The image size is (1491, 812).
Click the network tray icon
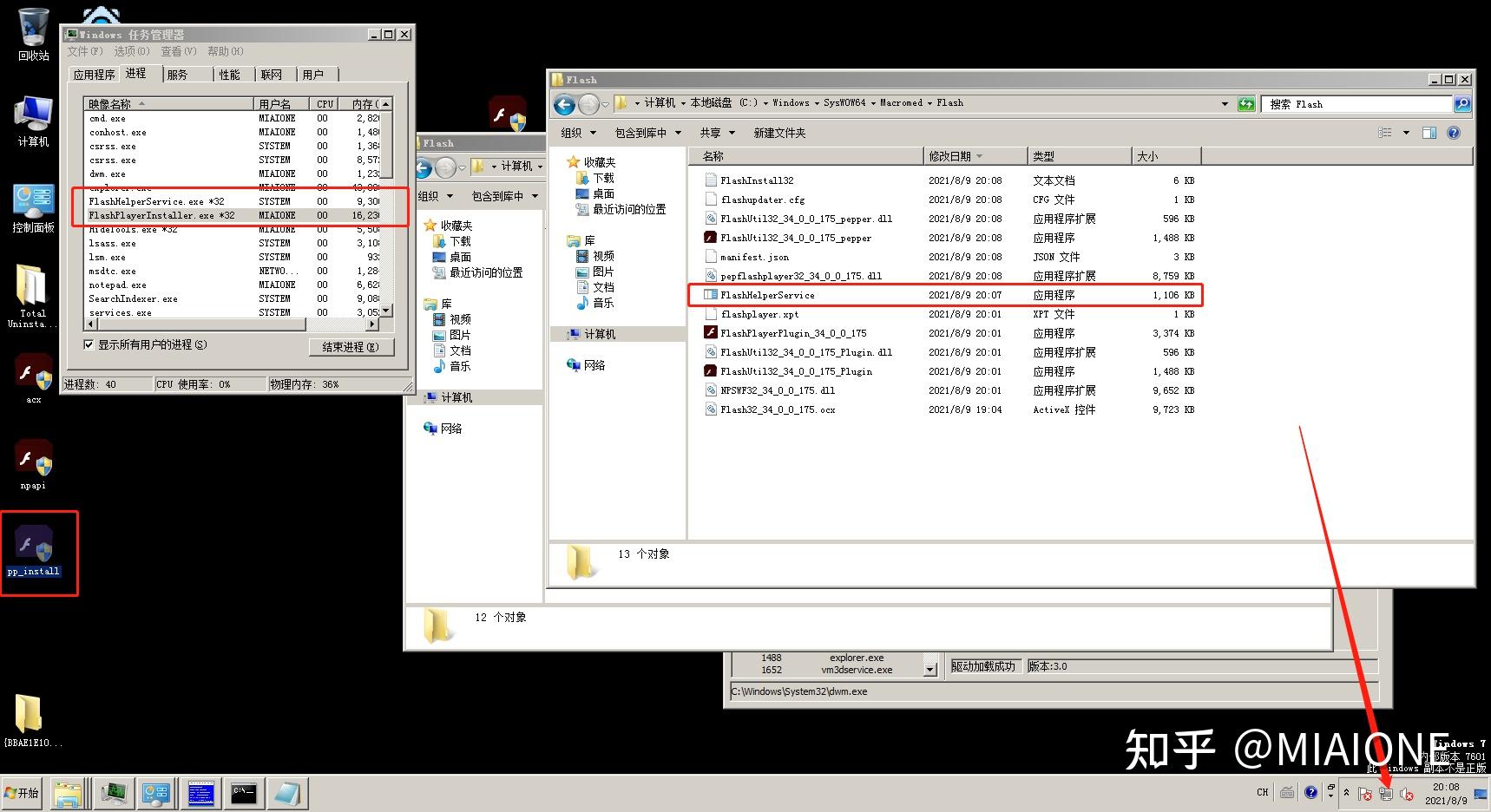[1386, 794]
